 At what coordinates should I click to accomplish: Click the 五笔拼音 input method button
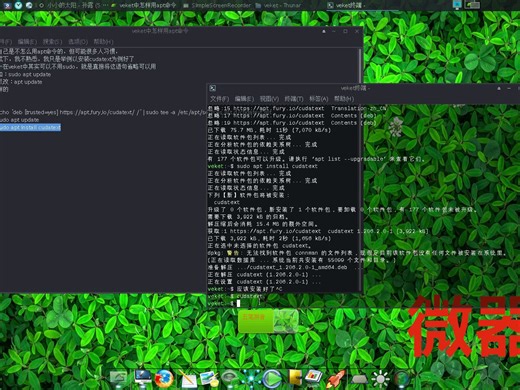(x=255, y=320)
